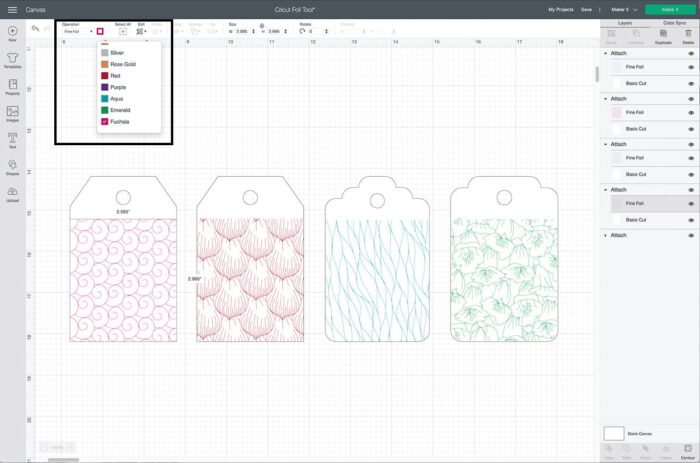
Task: Duplicate the selected layer
Action: pos(663,38)
